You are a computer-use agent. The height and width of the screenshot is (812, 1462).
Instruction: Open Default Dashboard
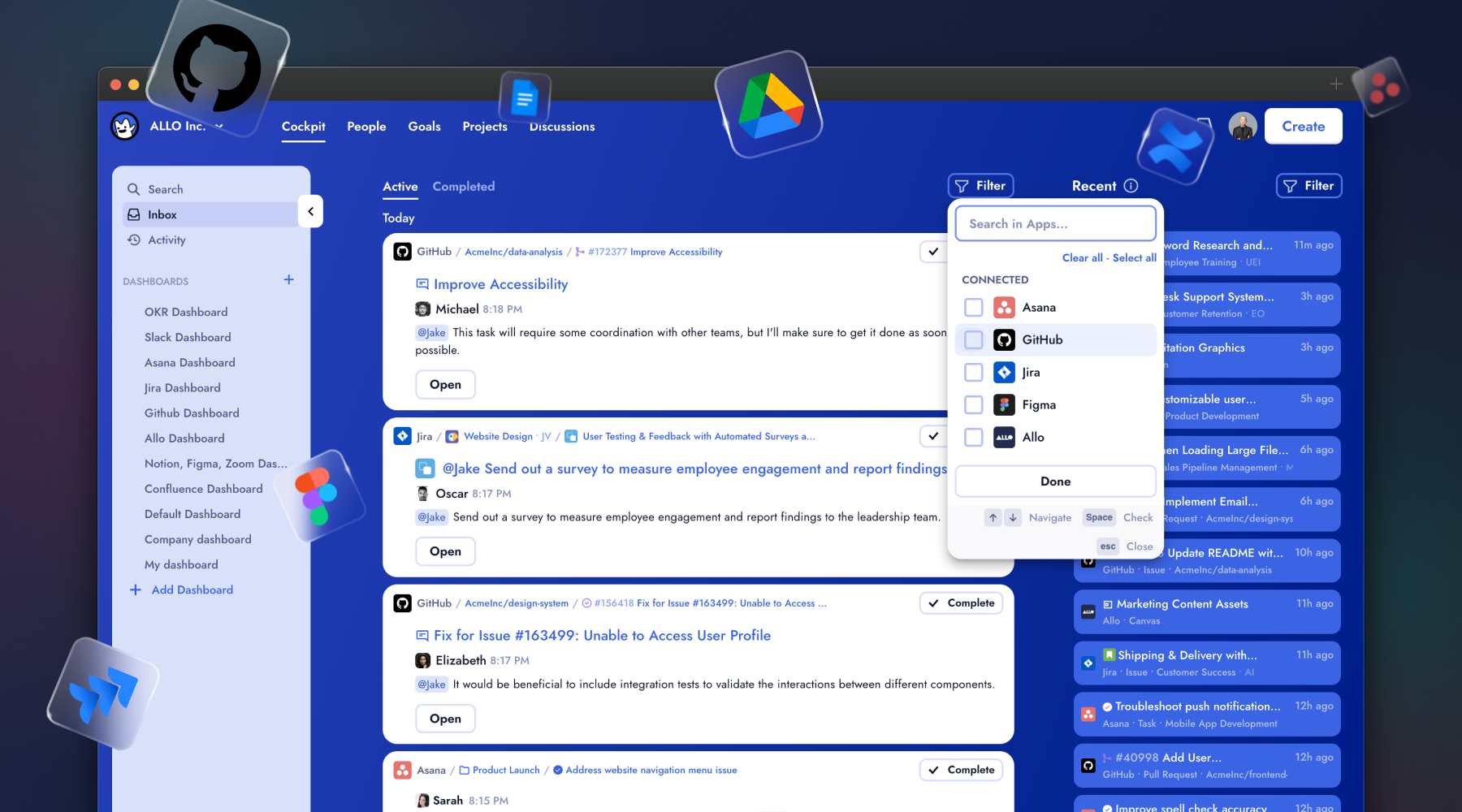(x=192, y=513)
